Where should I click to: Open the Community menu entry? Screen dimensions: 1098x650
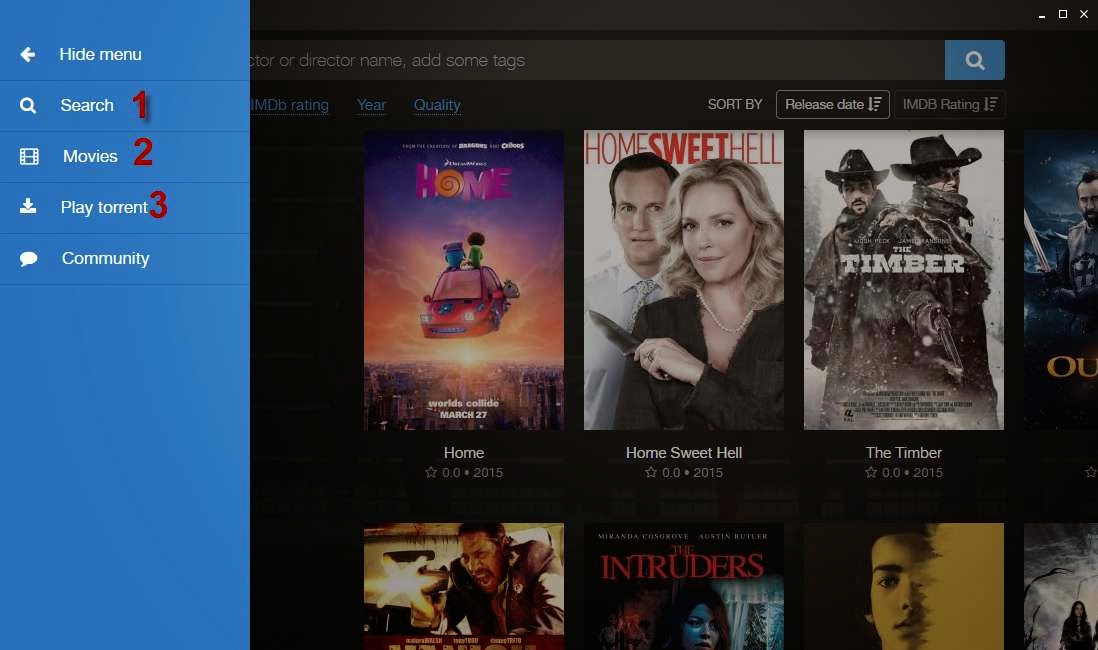(125, 259)
